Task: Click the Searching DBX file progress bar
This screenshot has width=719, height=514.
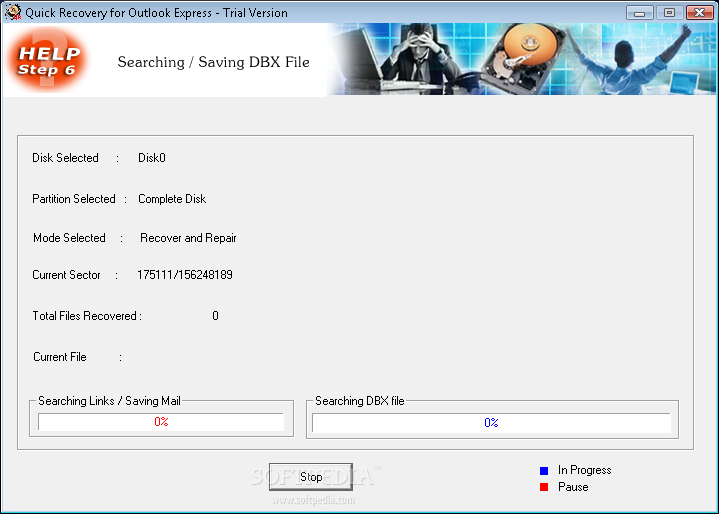Action: pos(491,423)
